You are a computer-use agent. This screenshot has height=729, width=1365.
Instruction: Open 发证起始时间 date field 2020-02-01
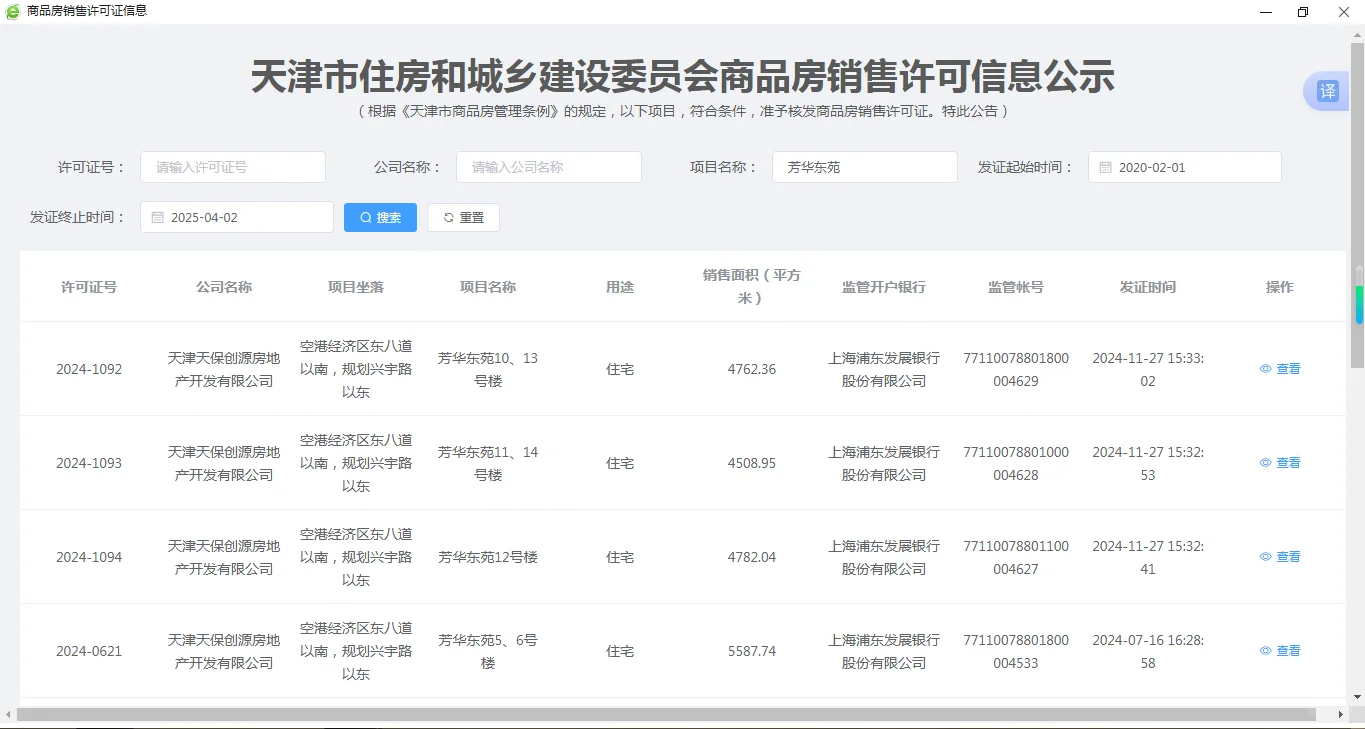click(x=1185, y=167)
